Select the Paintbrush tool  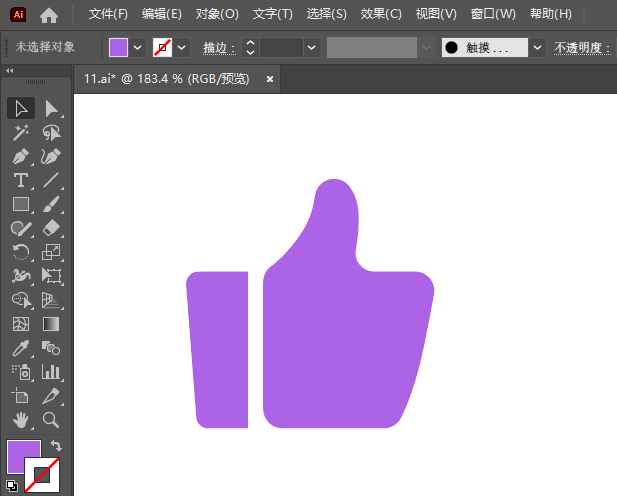51,205
